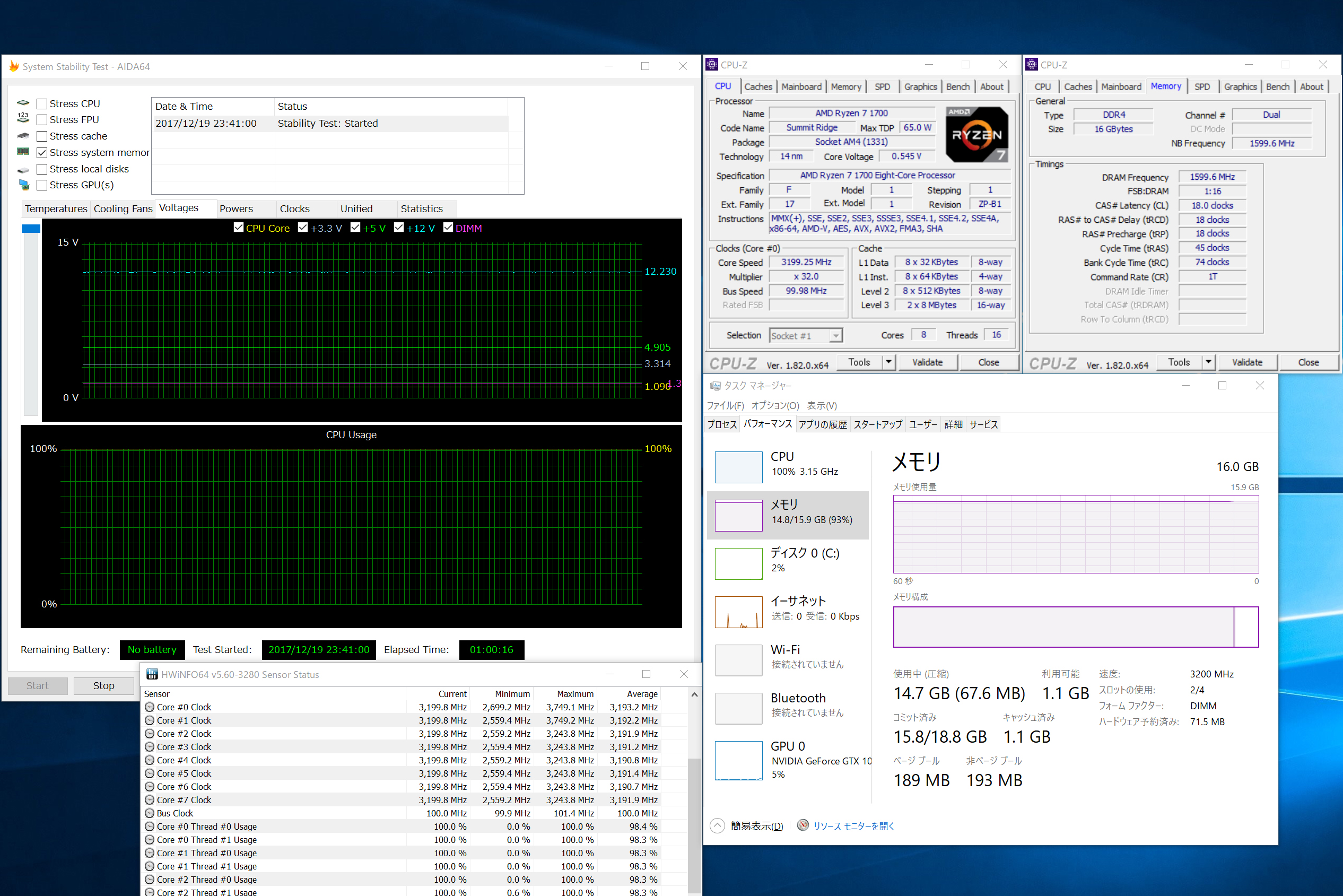Click the AIDA64 flame title icon
Screen dimensions: 1343x896
[x=14, y=66]
